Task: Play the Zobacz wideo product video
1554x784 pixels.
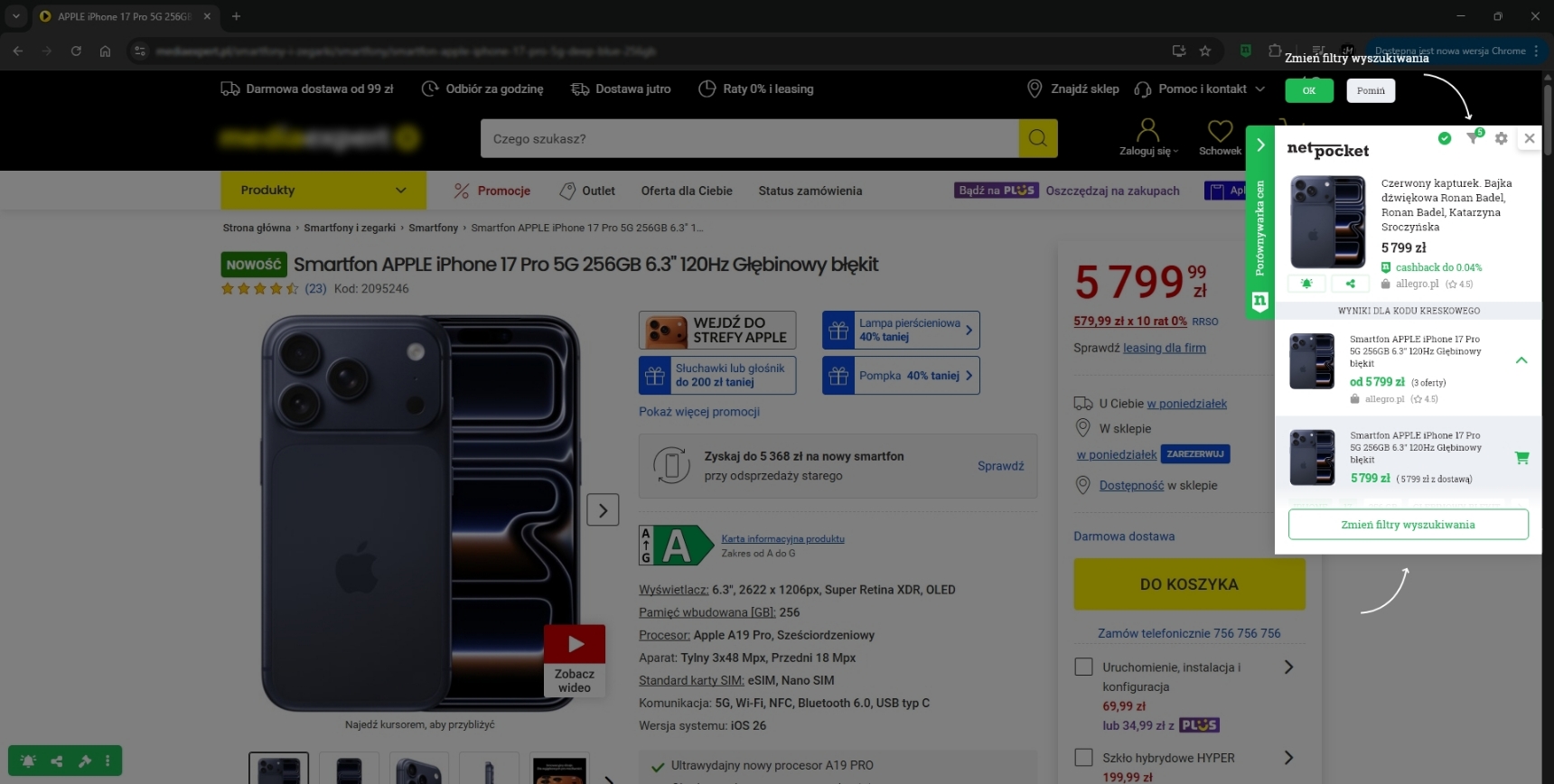Action: point(575,645)
